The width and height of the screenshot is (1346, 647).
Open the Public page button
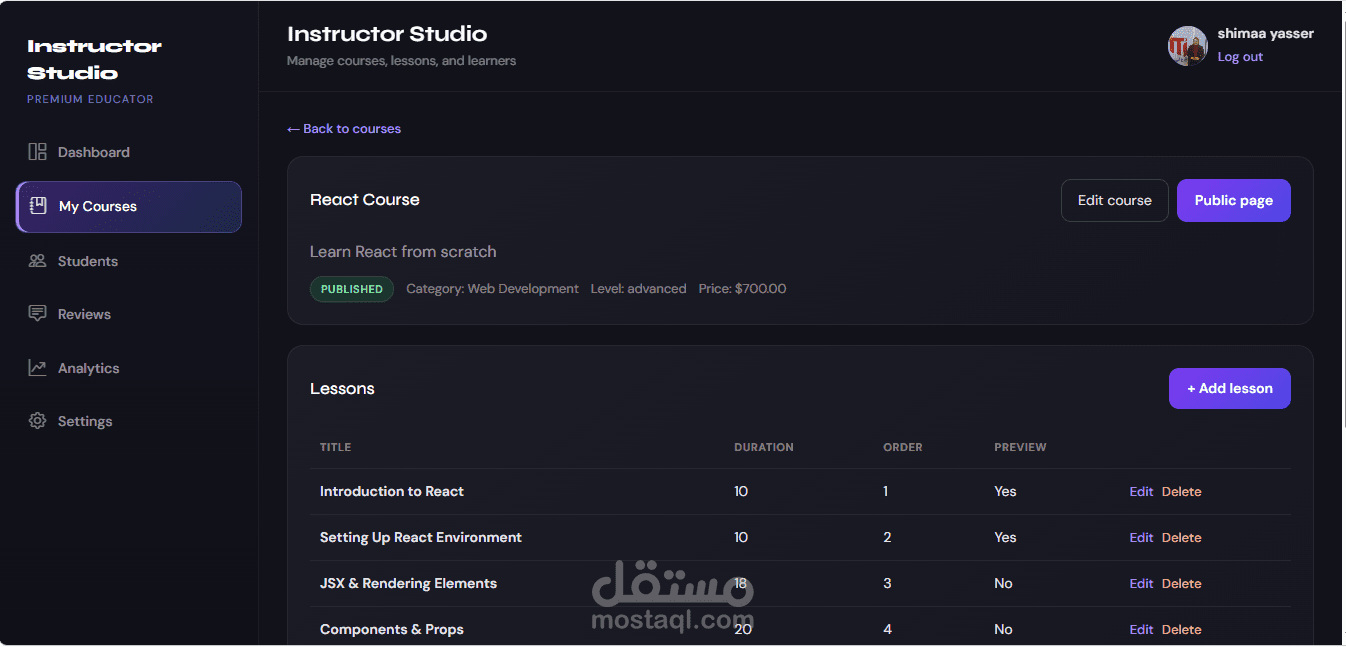[x=1233, y=200]
